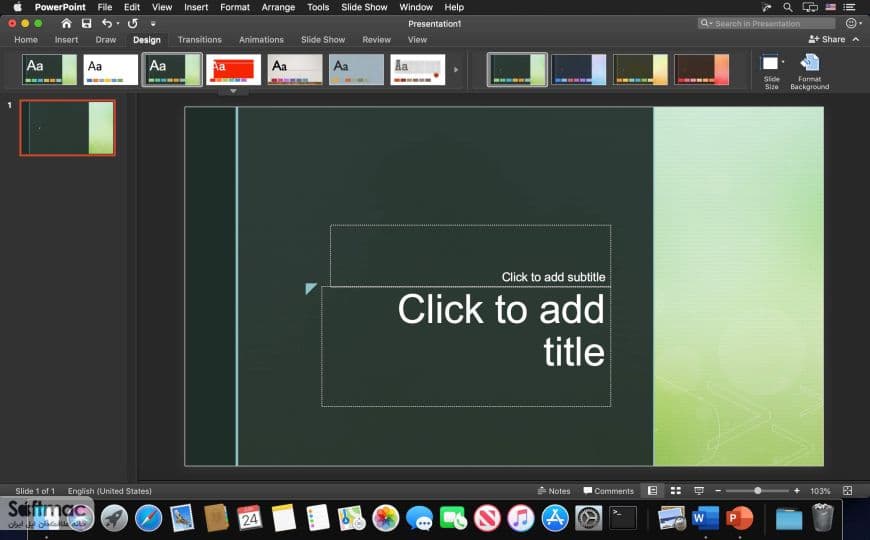Open App Store from the Dock
The image size is (870, 540).
click(x=555, y=518)
